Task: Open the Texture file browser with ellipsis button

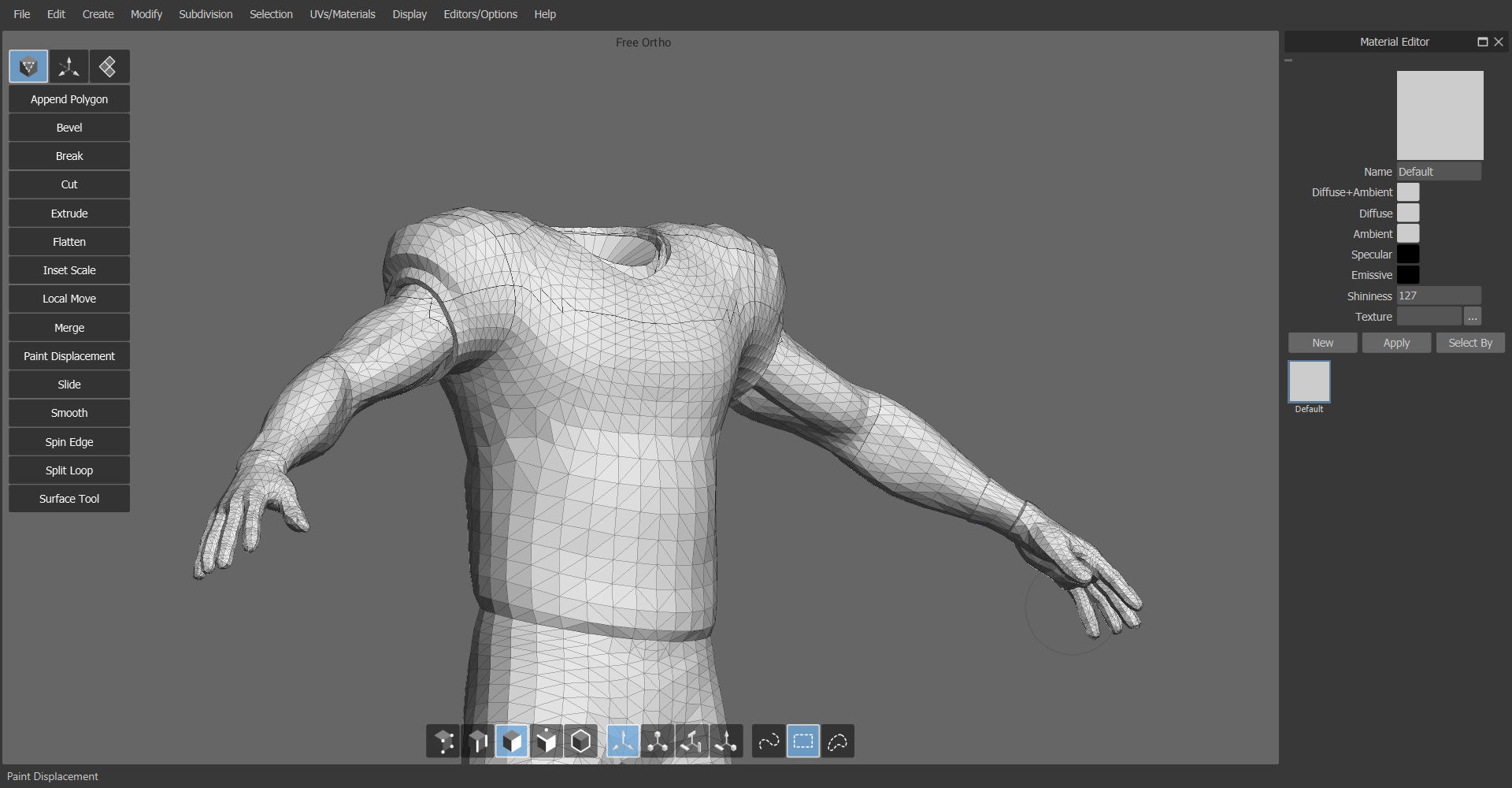Action: pos(1473,316)
